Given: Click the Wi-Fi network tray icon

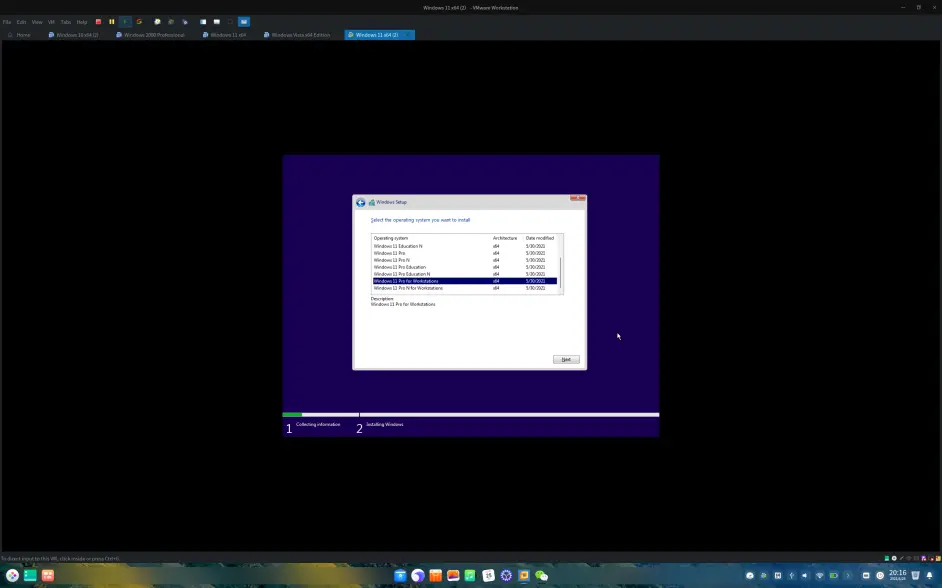Looking at the screenshot, I should 819,575.
